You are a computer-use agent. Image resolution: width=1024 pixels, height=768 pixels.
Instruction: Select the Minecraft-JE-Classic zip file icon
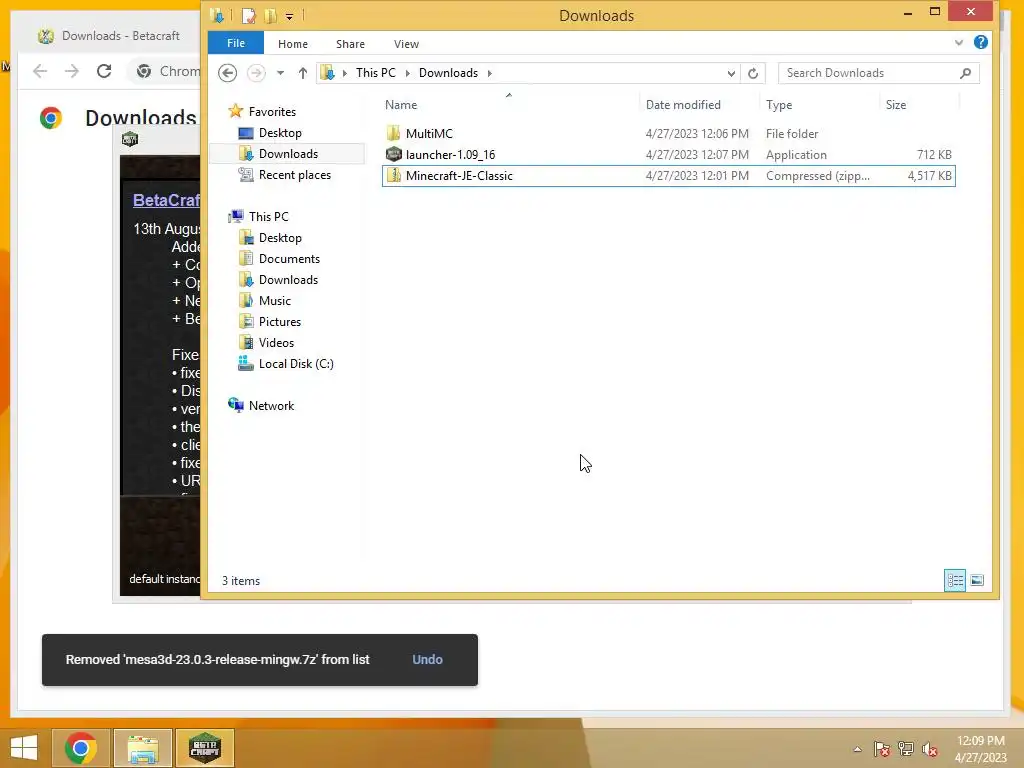pos(393,176)
